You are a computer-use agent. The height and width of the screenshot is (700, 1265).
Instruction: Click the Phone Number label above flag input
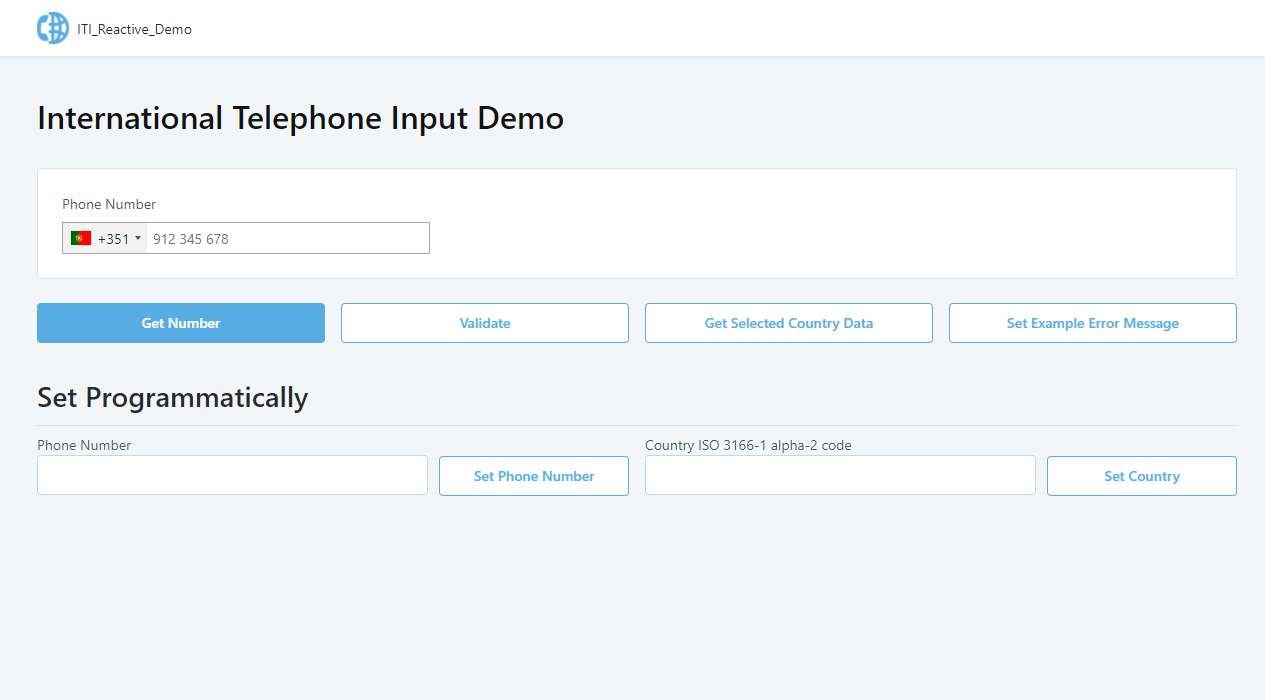tap(109, 204)
